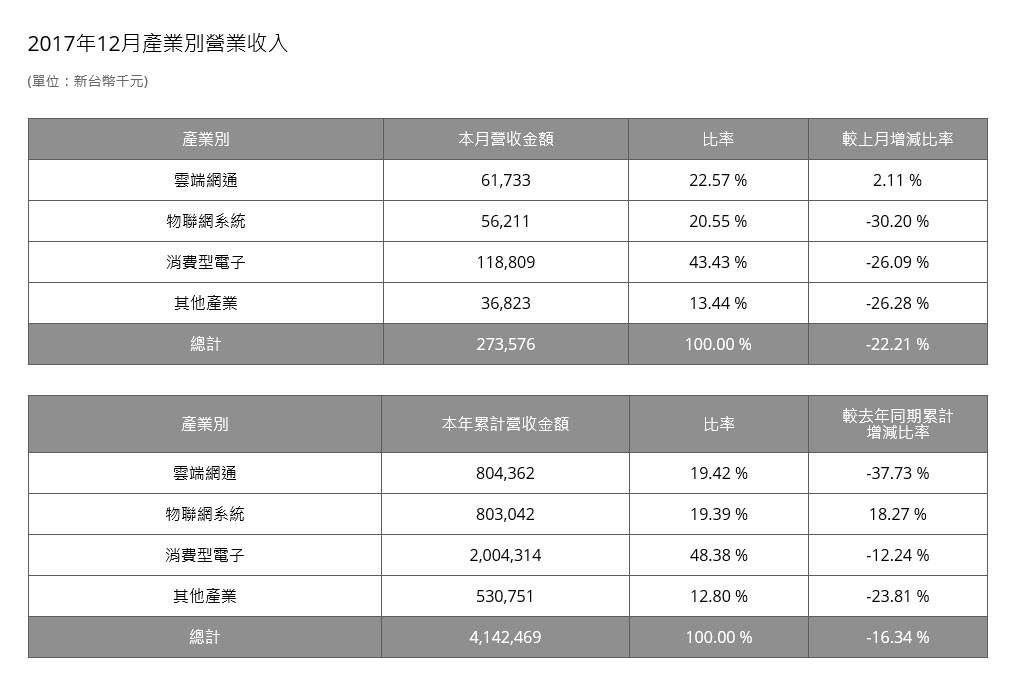The image size is (1016, 678).
Task: Click the 48.38 % cumulative ratio cell
Action: click(718, 555)
